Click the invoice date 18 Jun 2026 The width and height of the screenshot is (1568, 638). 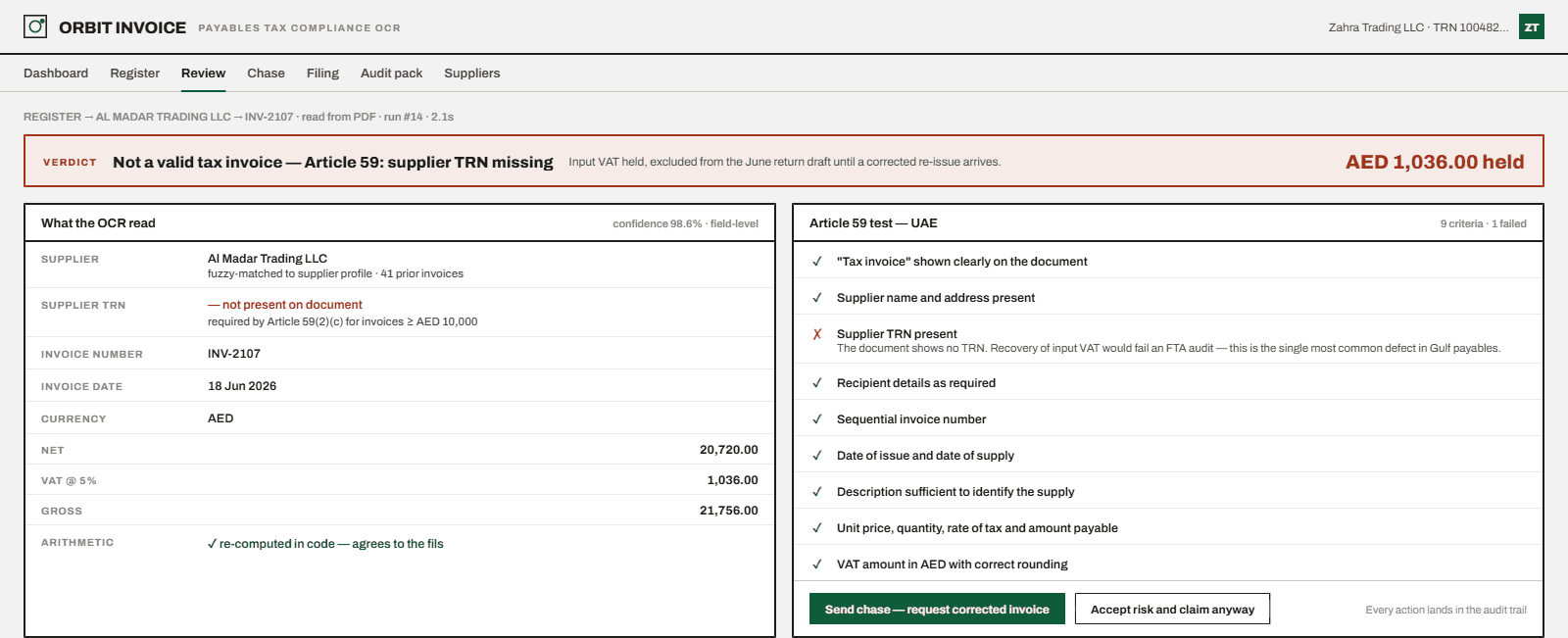[242, 386]
